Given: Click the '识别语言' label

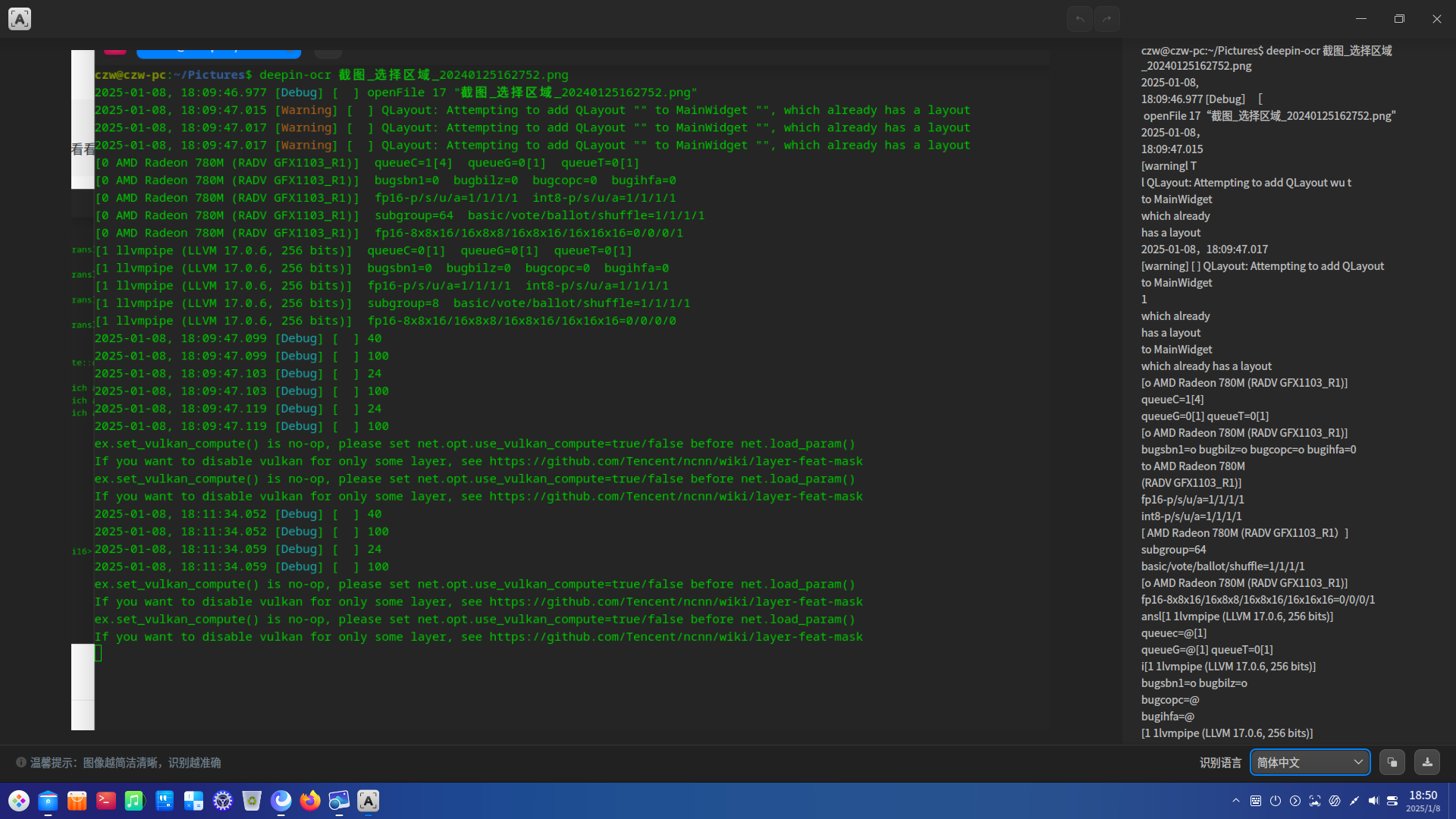Looking at the screenshot, I should tap(1220, 763).
